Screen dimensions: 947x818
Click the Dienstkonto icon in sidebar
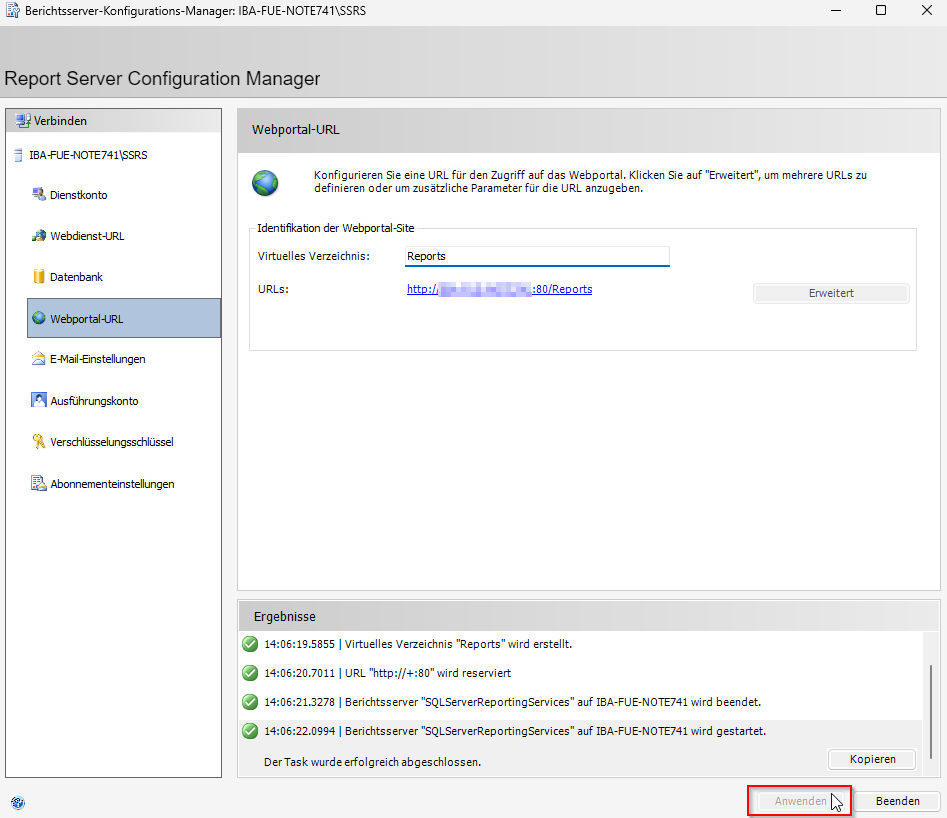click(x=39, y=194)
